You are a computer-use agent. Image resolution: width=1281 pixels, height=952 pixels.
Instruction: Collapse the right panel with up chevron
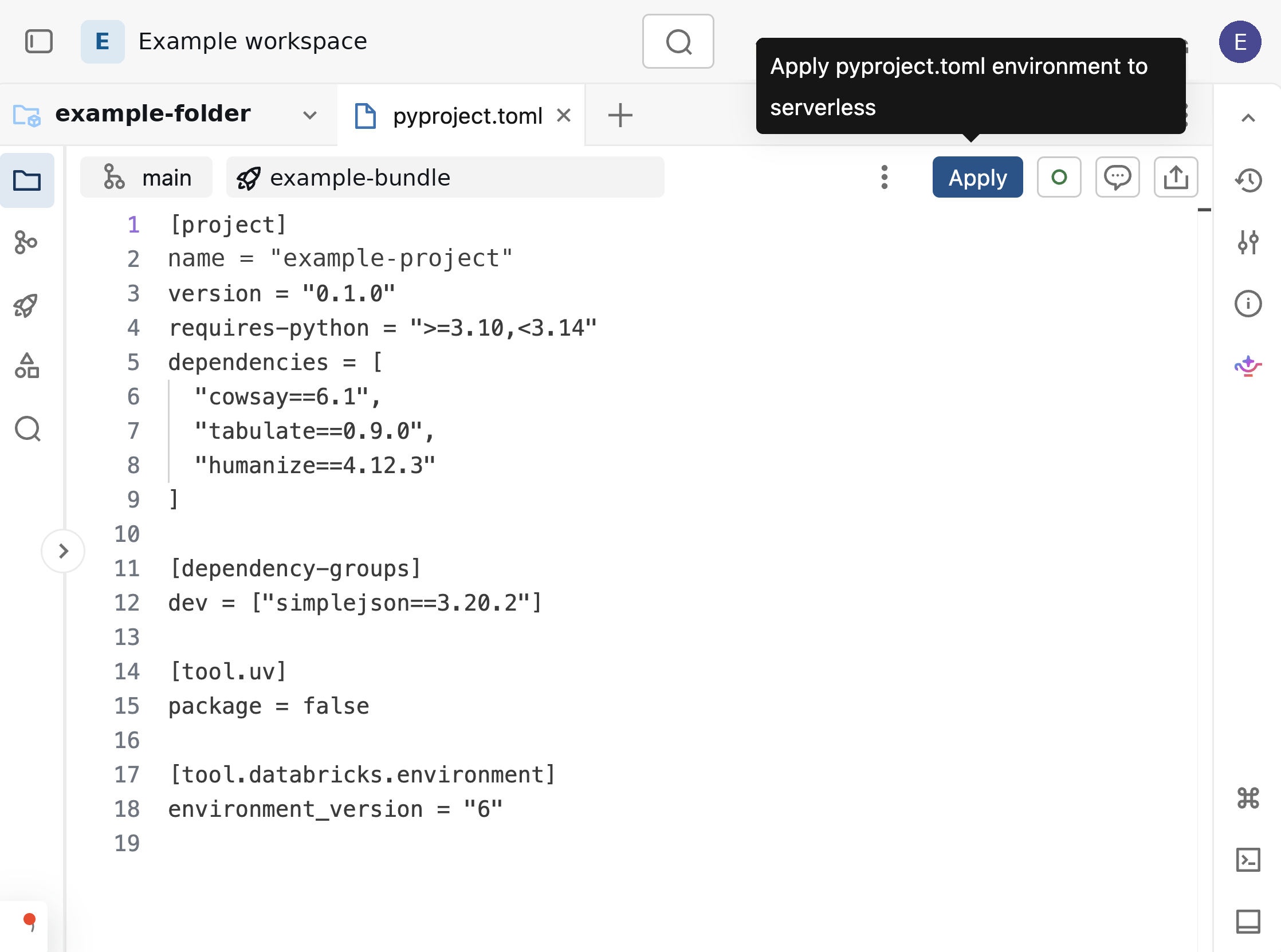click(1248, 118)
